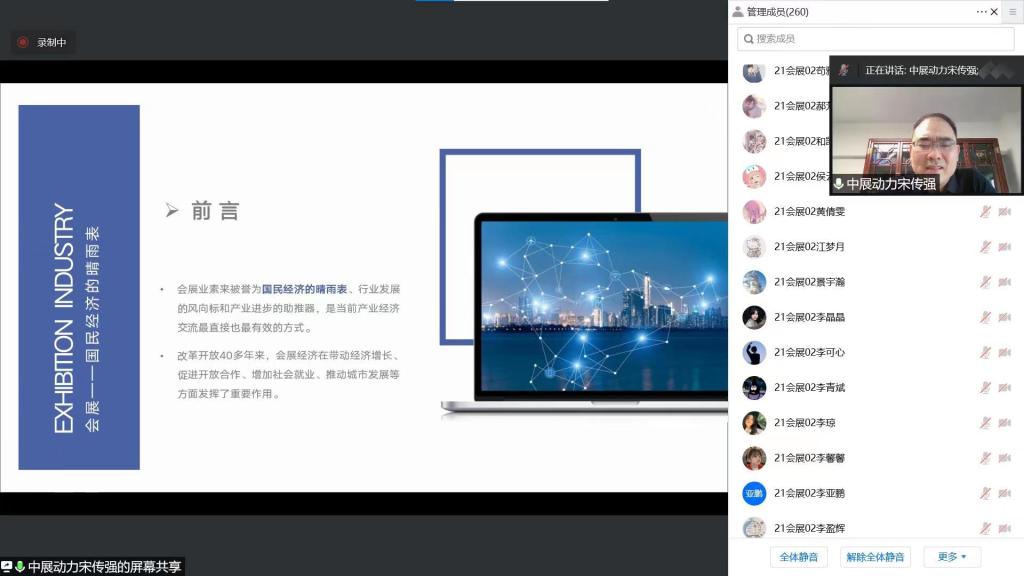1024x576 pixels.
Task: Click the 搜索成员 search field
Action: click(875, 39)
